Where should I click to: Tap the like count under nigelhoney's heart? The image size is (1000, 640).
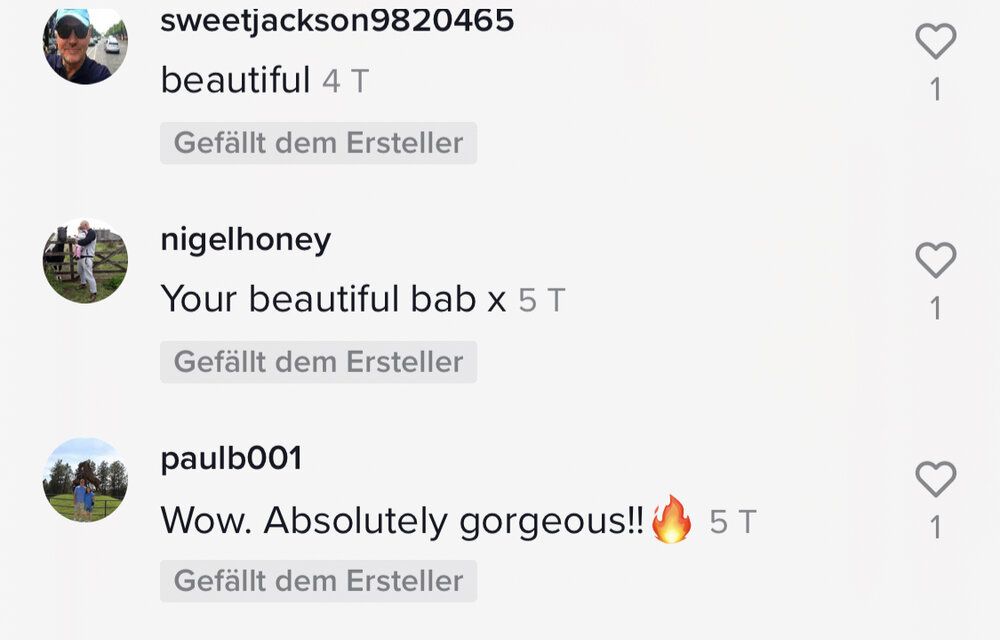point(936,309)
